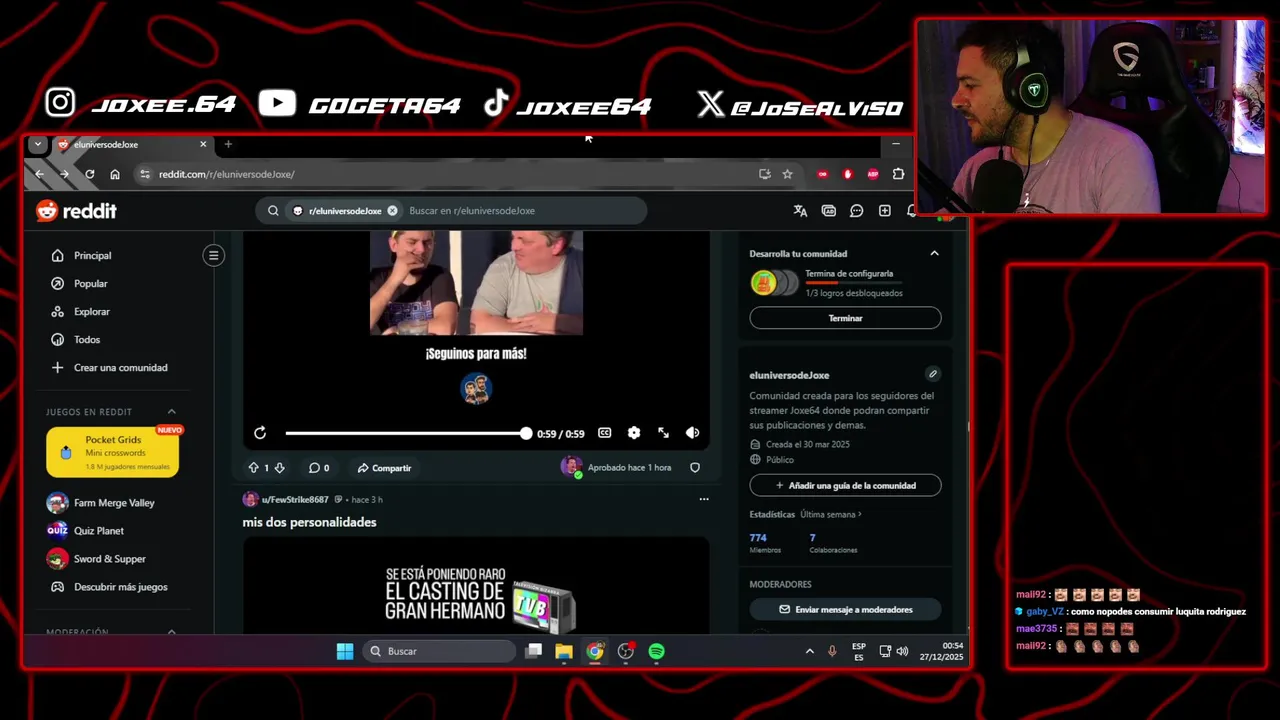Open options menu for mis dos personalidades post

703,499
